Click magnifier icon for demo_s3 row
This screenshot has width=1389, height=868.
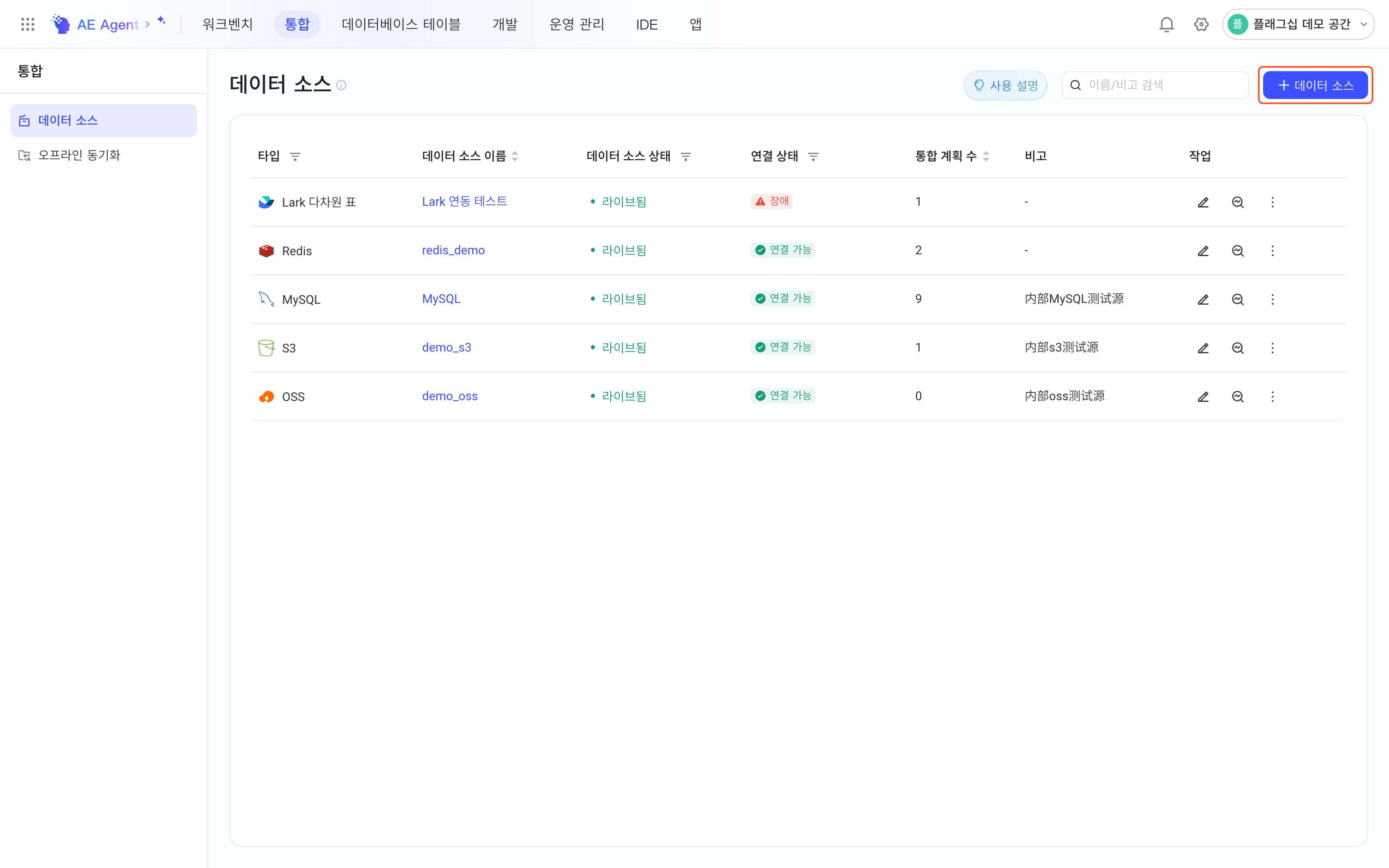(x=1238, y=348)
